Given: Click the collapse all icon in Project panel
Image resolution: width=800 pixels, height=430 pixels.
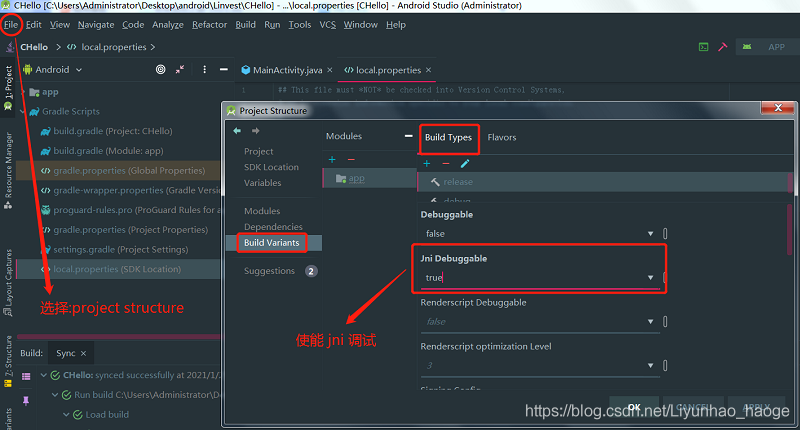Looking at the screenshot, I should point(180,69).
